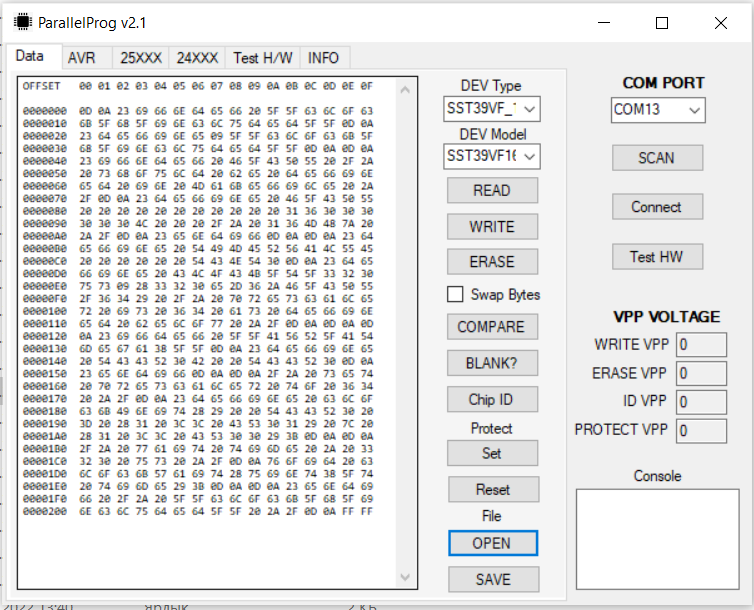The height and width of the screenshot is (610, 754).
Task: Click the OFFSET header label
Action: pos(41,86)
